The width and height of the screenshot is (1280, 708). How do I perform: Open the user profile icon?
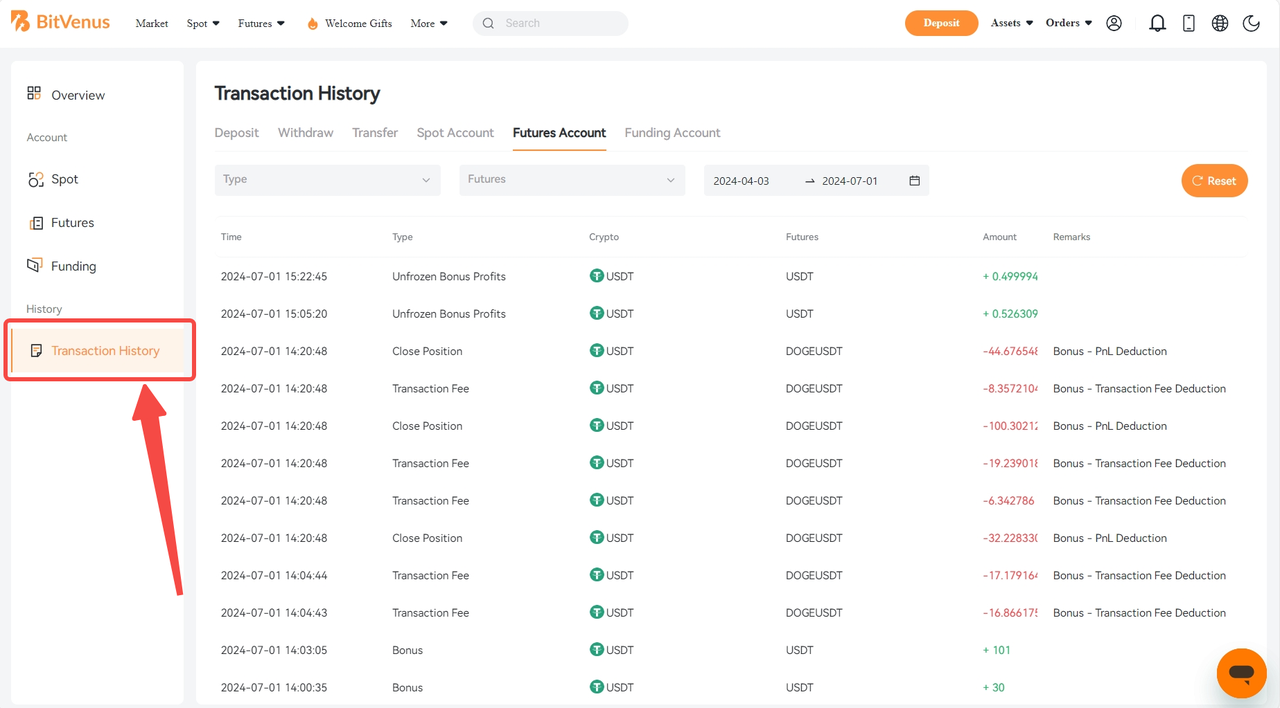tap(1114, 23)
